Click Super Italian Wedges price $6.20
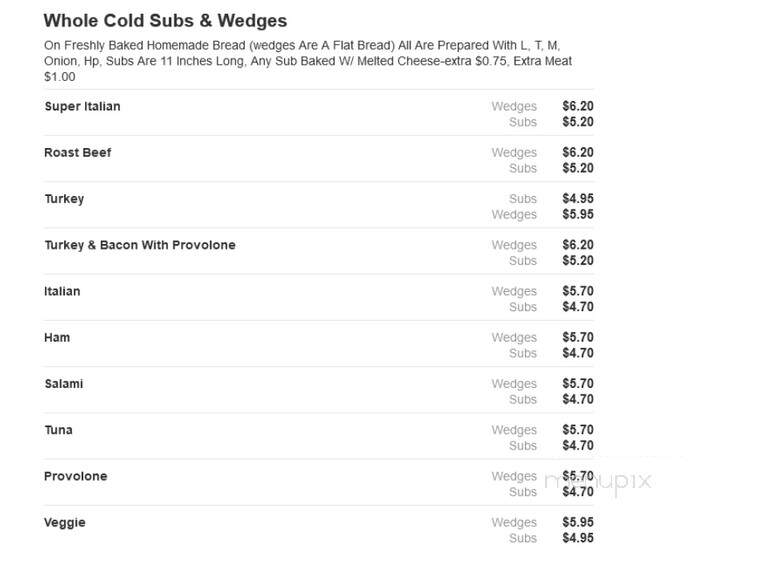This screenshot has width=777, height=564. [x=578, y=106]
